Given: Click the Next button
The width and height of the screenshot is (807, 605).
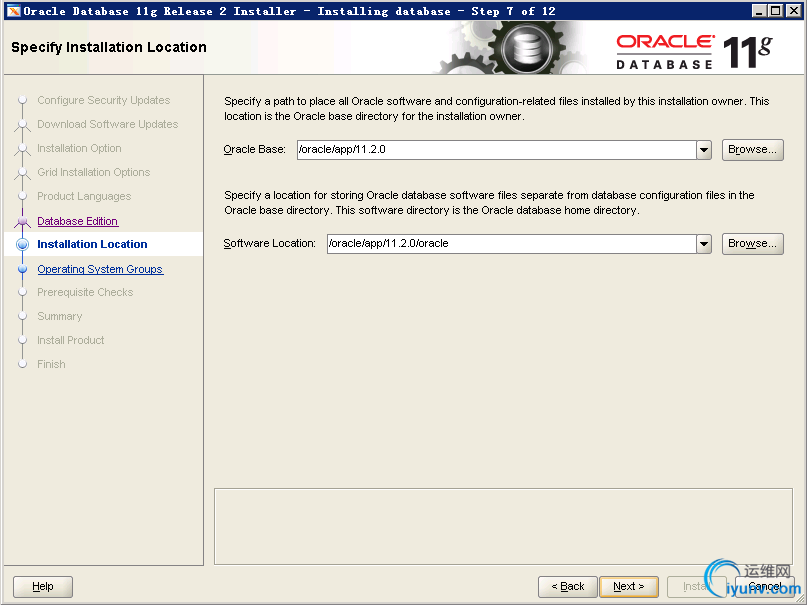Looking at the screenshot, I should coord(629,586).
